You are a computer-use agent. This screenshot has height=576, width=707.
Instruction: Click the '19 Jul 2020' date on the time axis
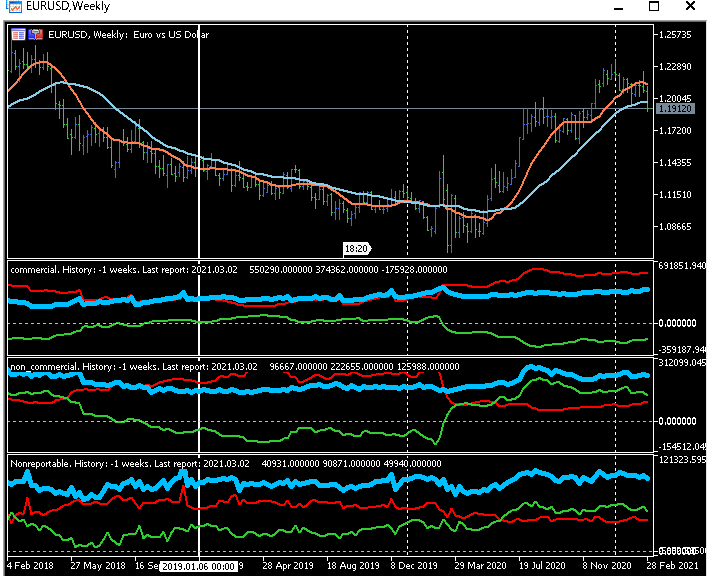543,566
